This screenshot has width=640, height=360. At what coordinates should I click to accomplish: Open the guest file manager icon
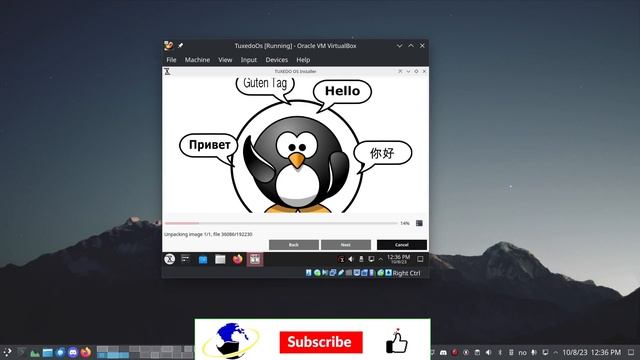pos(220,260)
